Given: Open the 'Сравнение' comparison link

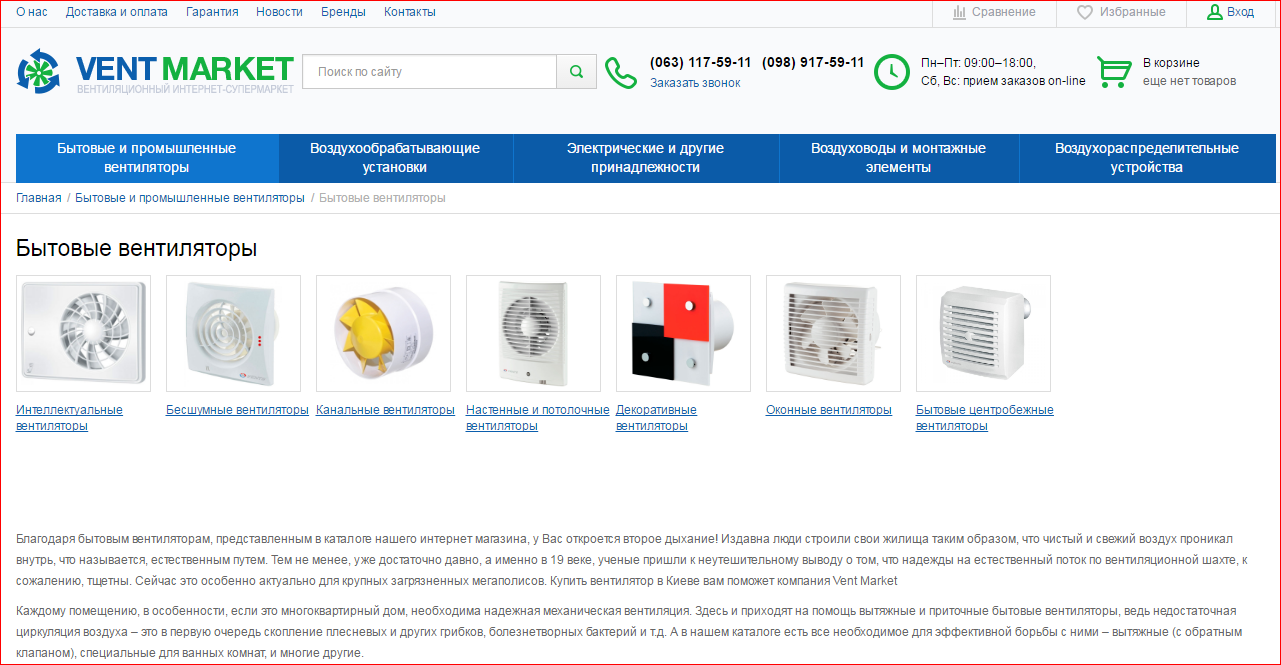Looking at the screenshot, I should [x=1005, y=12].
